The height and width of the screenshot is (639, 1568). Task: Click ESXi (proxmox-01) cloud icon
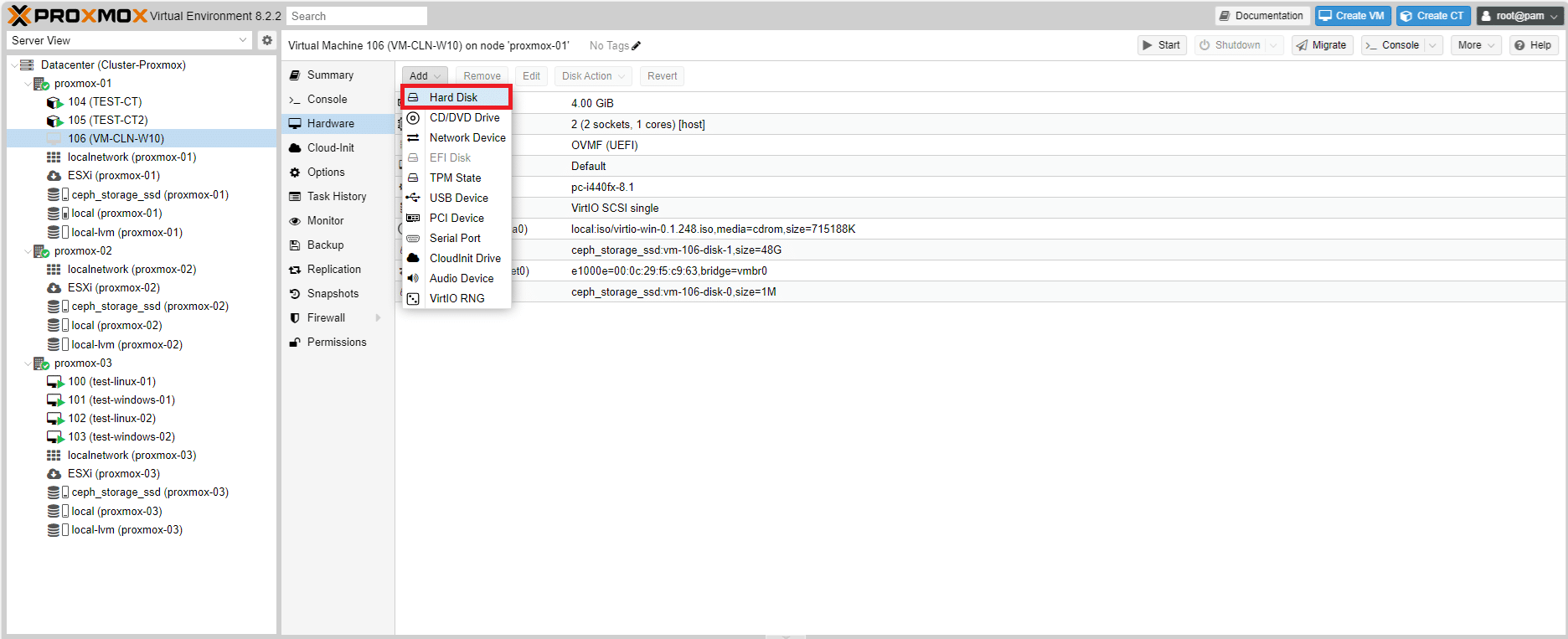tap(54, 176)
